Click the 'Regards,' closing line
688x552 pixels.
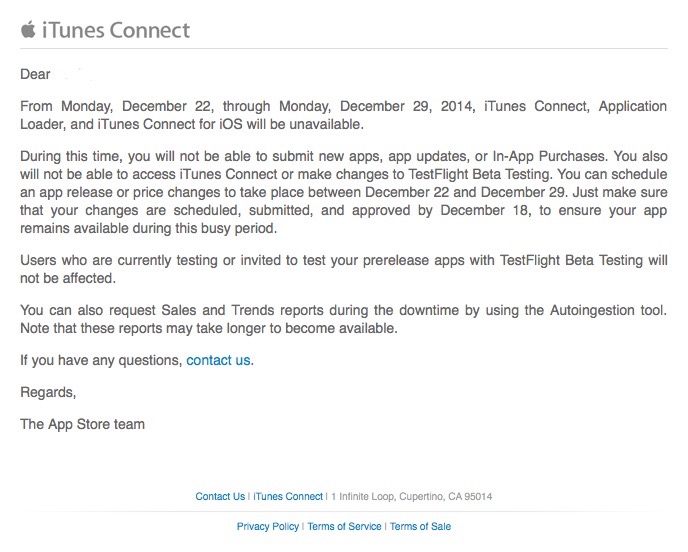pos(48,392)
